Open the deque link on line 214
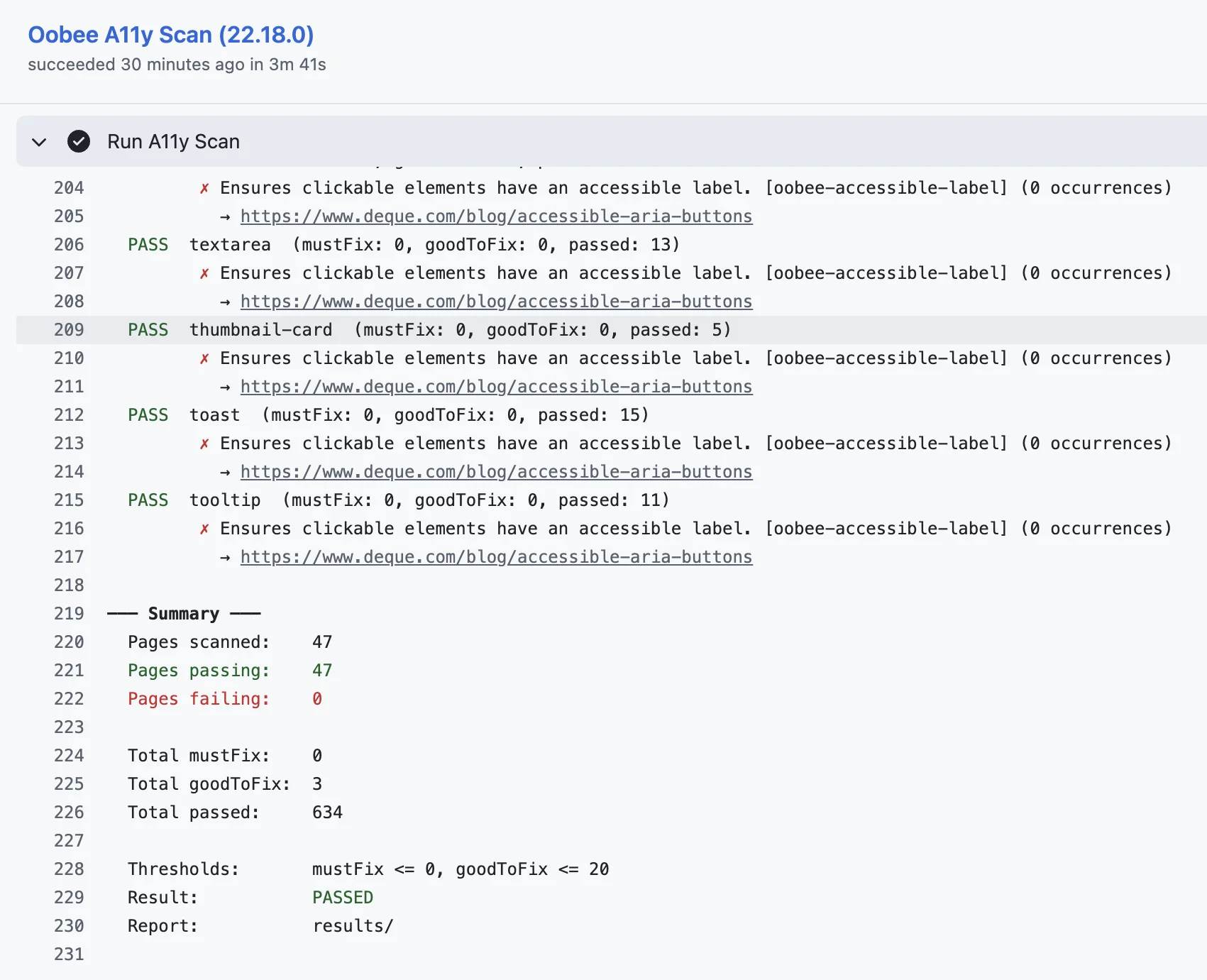 pos(496,472)
